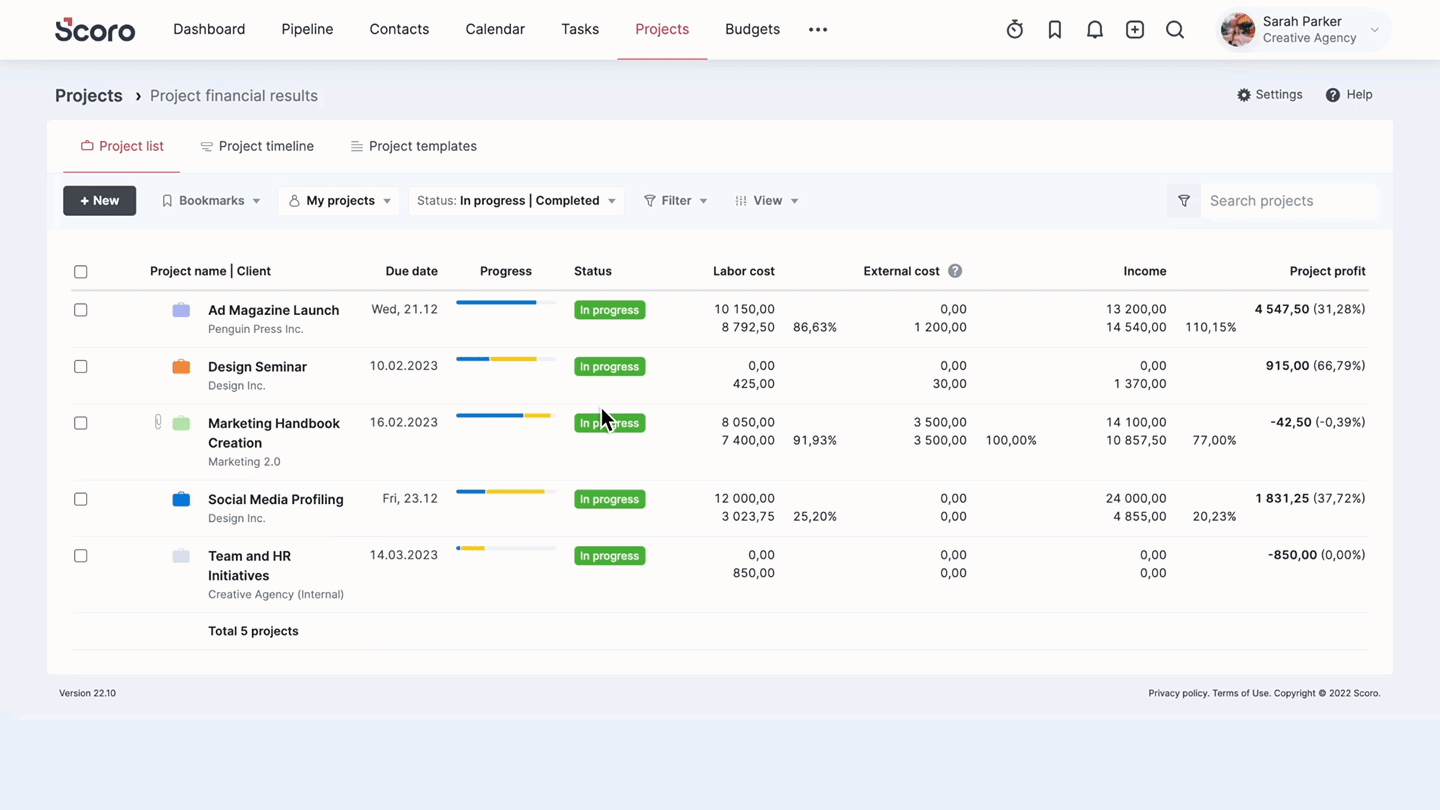Sort by Project profit column header
This screenshot has width=1440, height=810.
1327,271
